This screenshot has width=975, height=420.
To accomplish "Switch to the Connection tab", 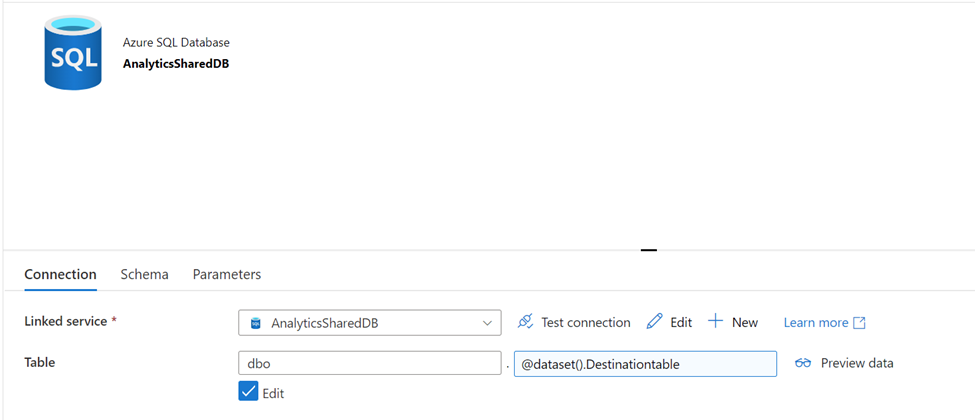I will [x=60, y=274].
